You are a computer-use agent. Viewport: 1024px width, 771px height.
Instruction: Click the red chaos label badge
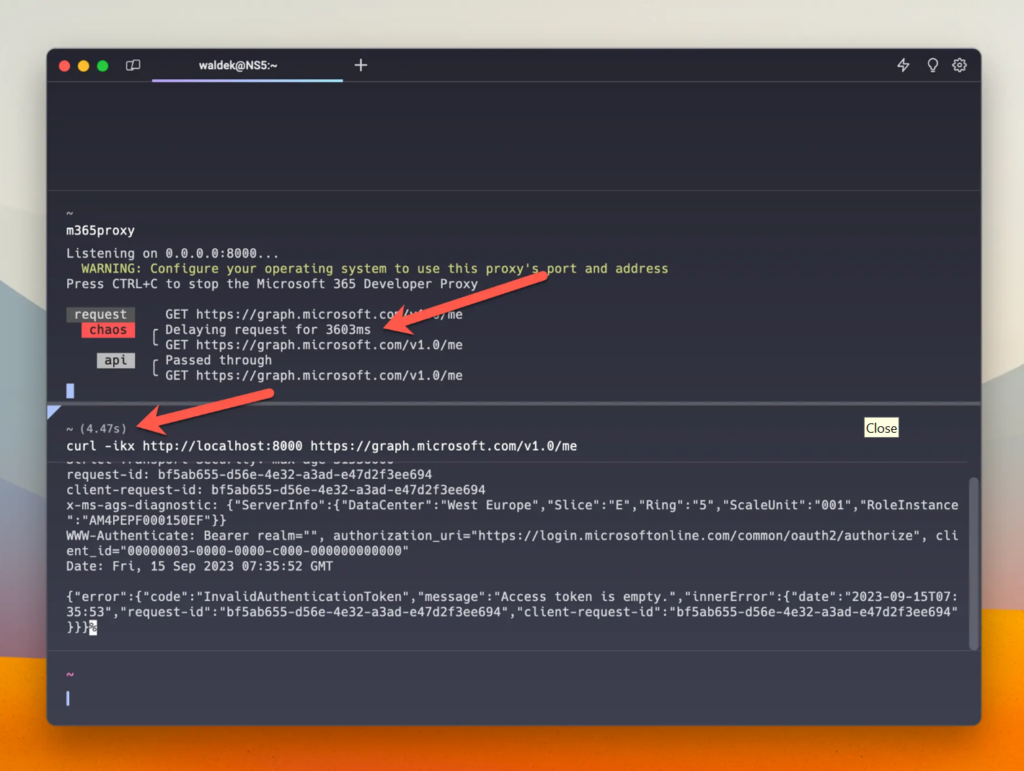tap(108, 330)
